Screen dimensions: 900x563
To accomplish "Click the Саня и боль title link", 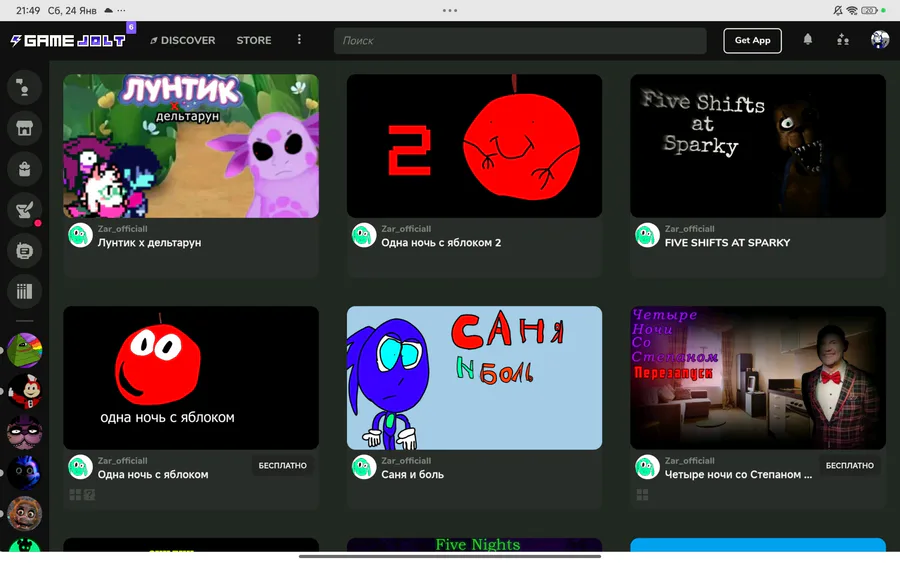I will (x=412, y=475).
